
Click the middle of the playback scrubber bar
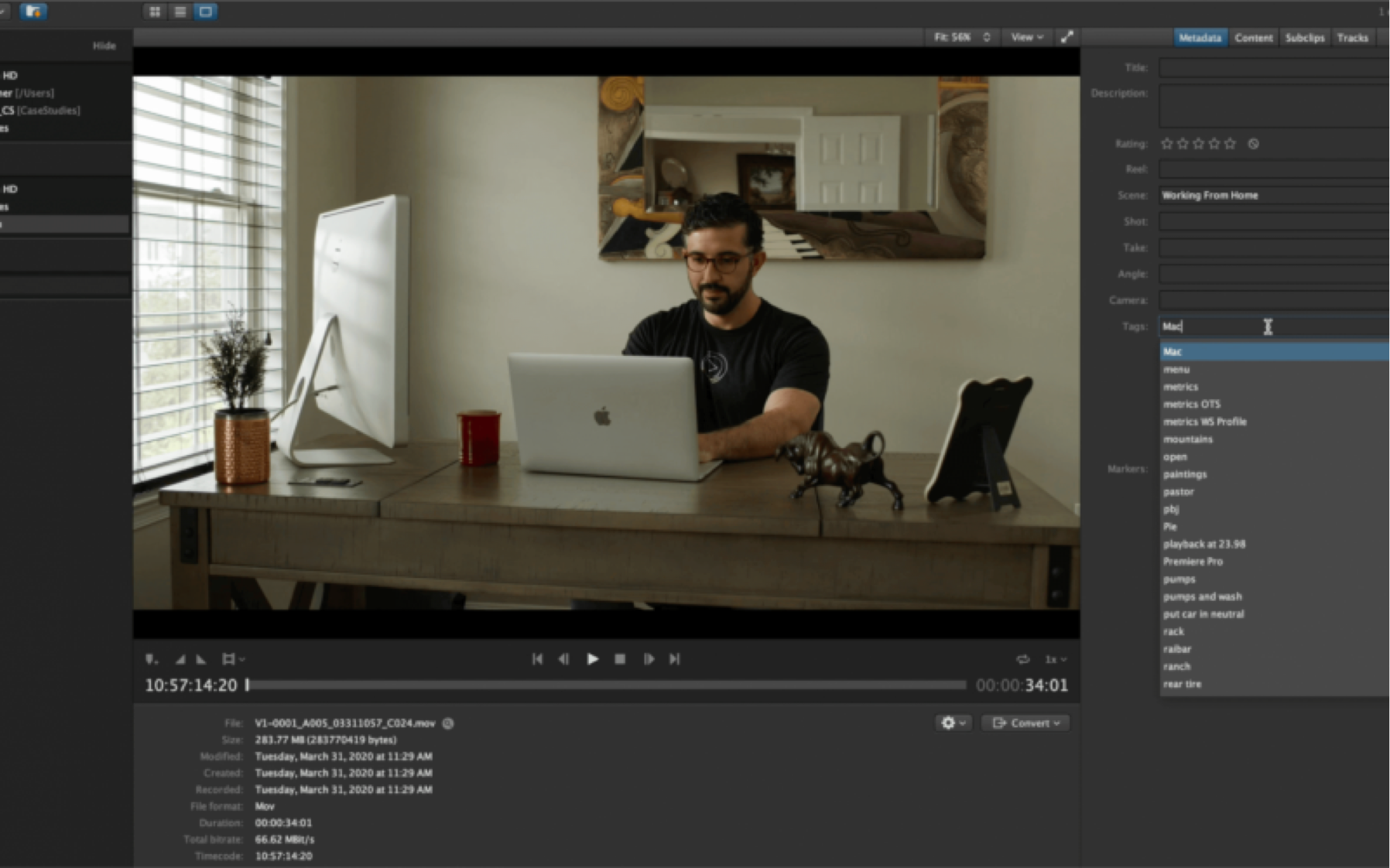click(607, 685)
